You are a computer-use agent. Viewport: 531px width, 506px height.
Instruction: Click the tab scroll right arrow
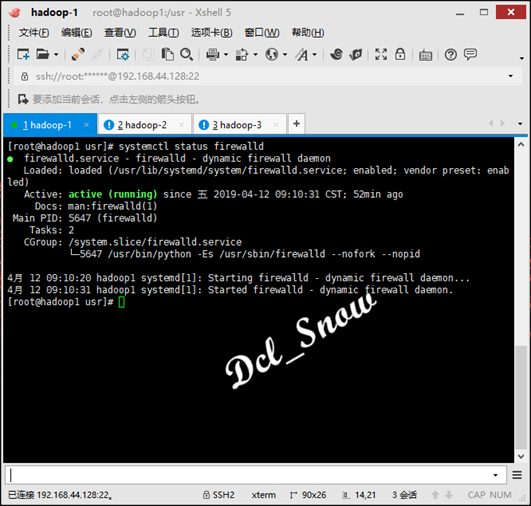502,123
